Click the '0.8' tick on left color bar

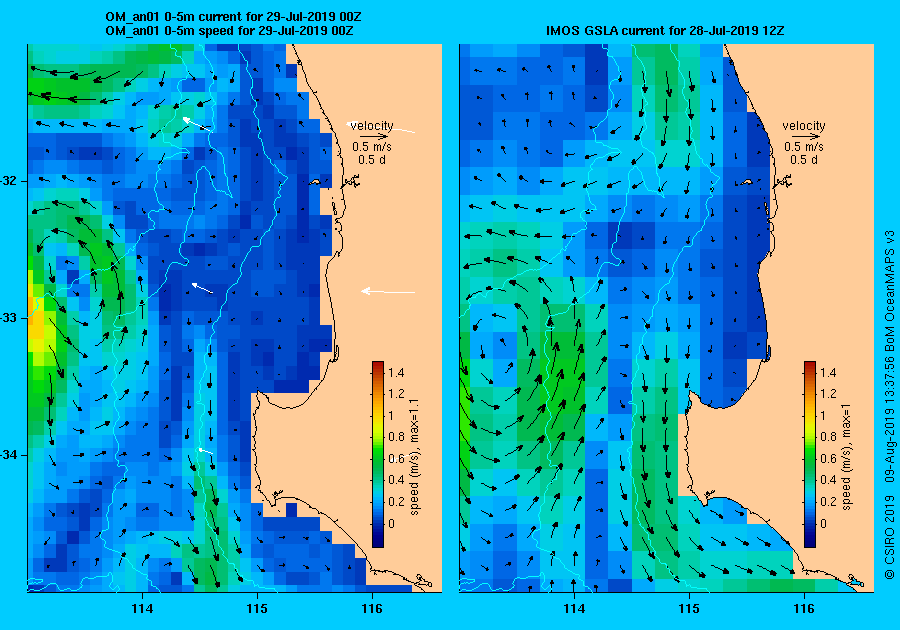coord(396,437)
